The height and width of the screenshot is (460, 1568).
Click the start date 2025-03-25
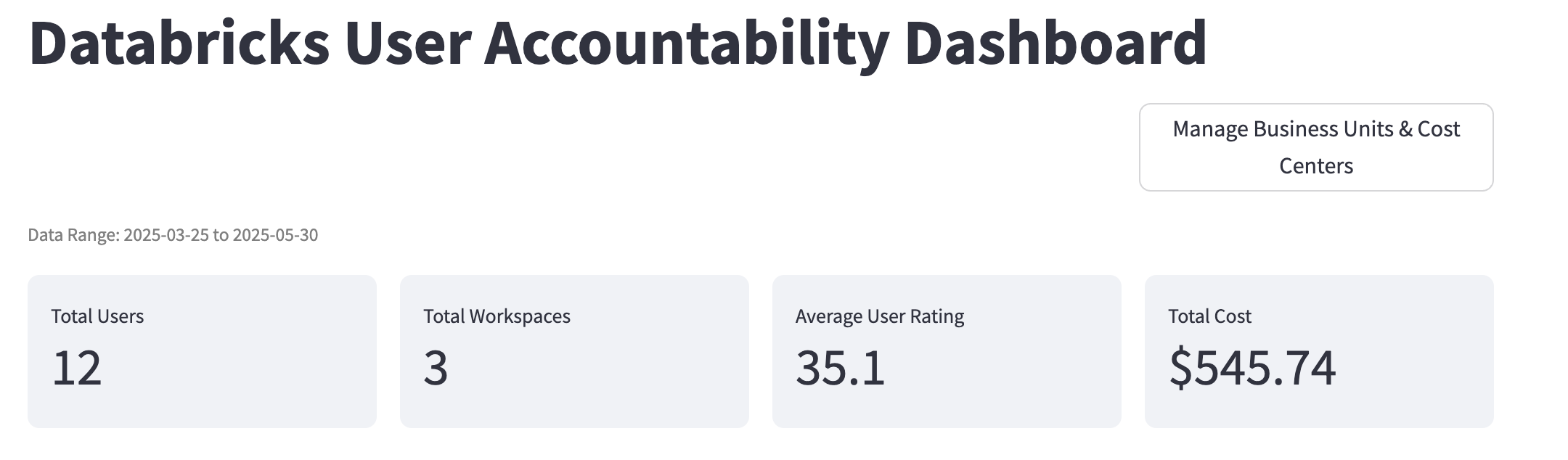(x=166, y=235)
